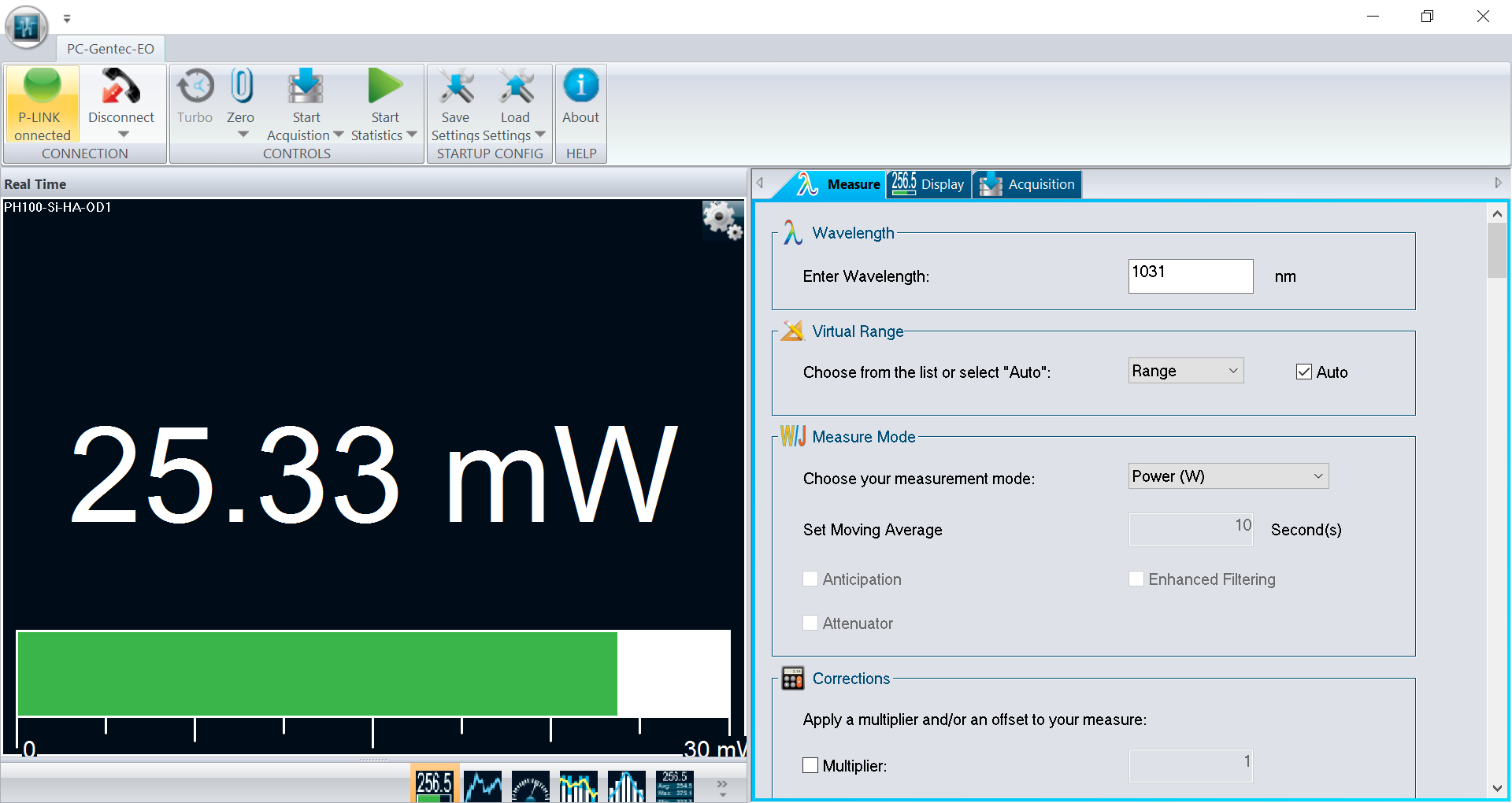Uncheck the Auto range checkbox
Screen dimensions: 1512x803
(x=1304, y=372)
